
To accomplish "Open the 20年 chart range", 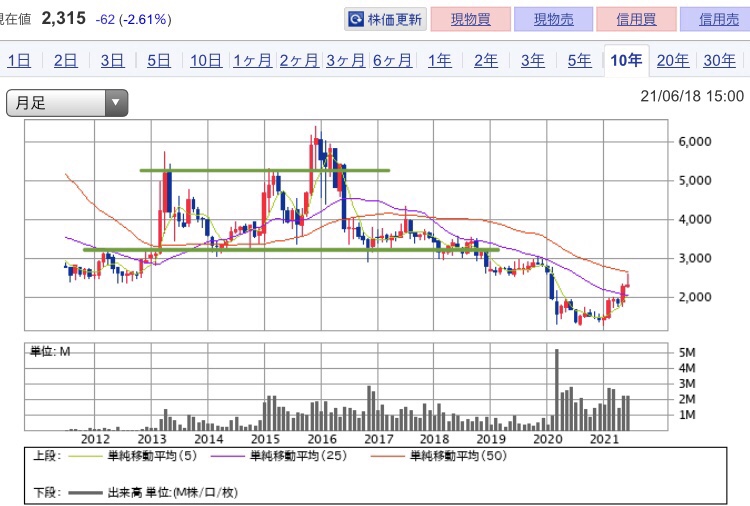I will [x=673, y=61].
